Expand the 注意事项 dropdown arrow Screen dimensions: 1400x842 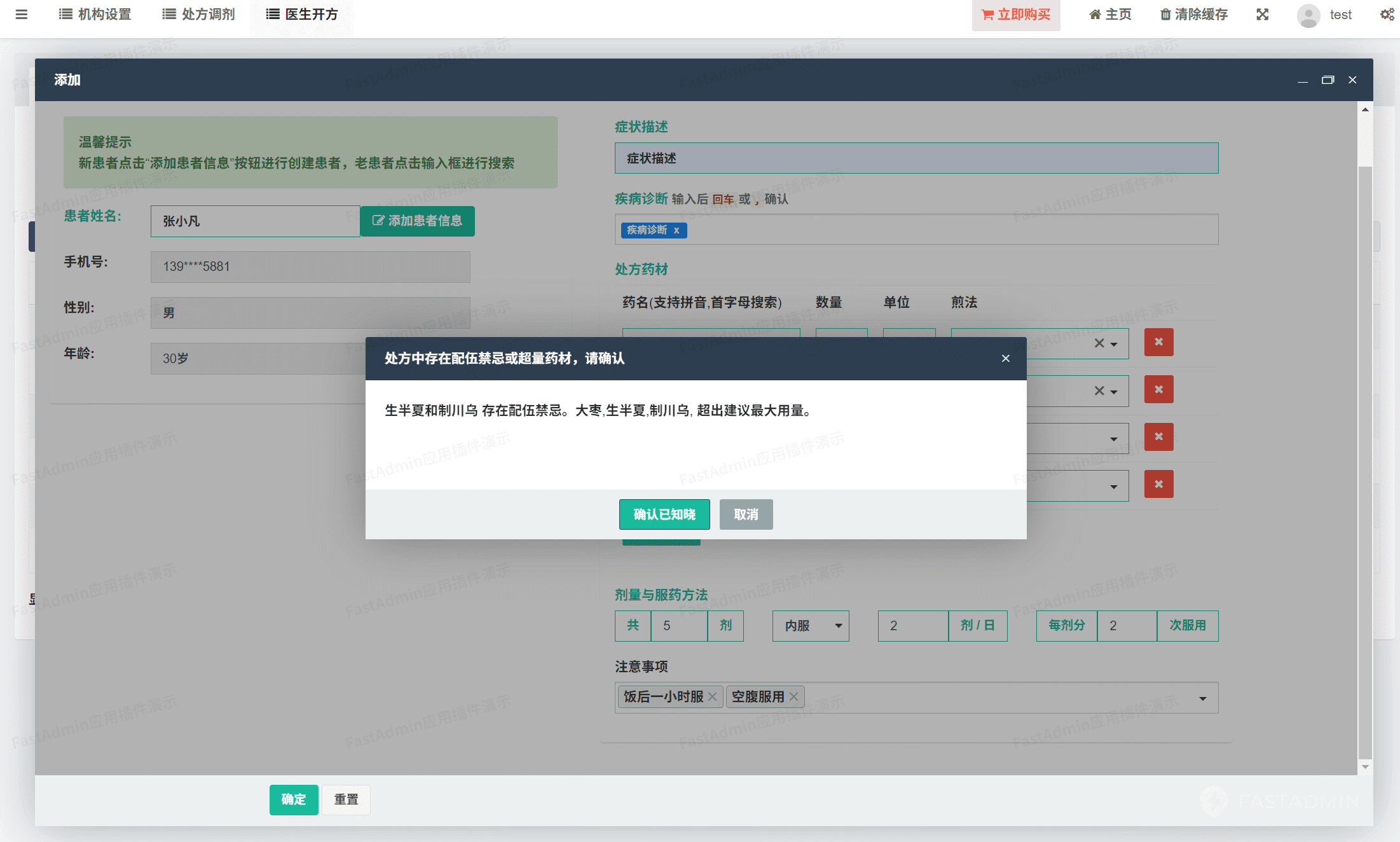pyautogui.click(x=1202, y=698)
